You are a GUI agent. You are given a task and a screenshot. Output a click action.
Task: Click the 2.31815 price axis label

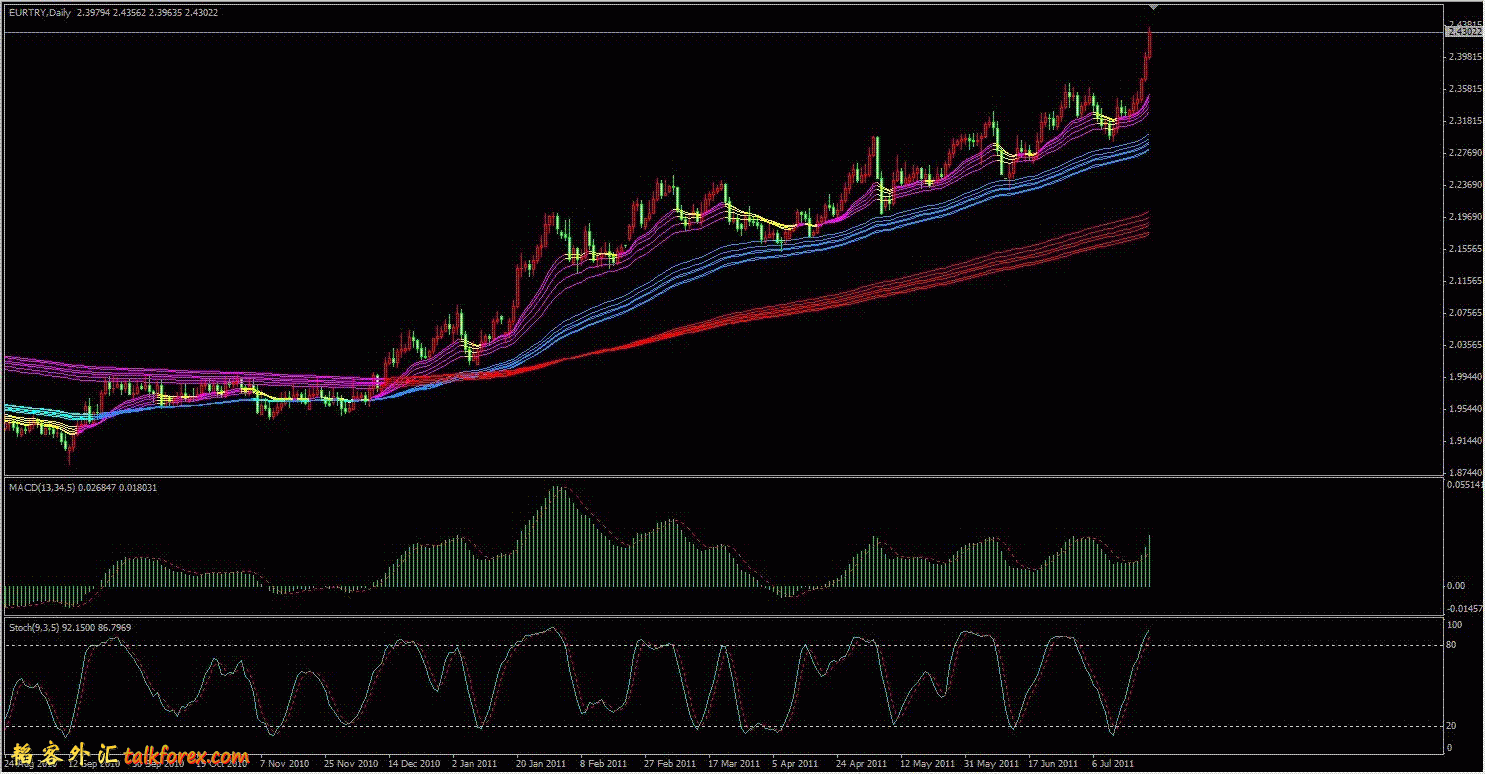click(1464, 121)
